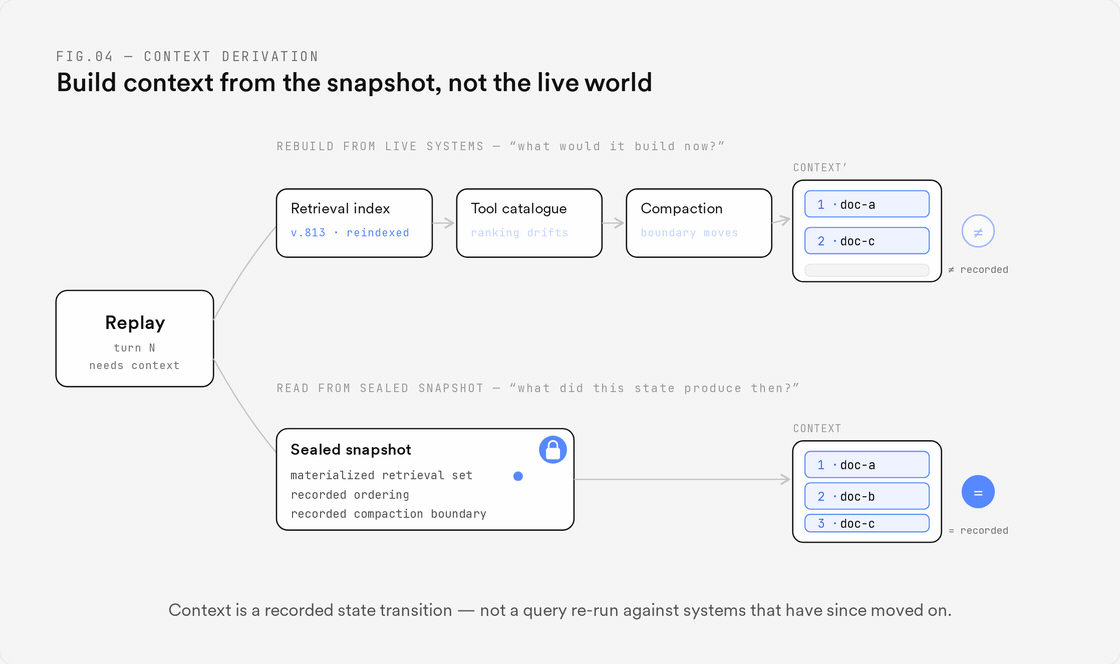Viewport: 1120px width, 664px height.
Task: Click the v.813 reindexed link text
Action: pos(350,233)
